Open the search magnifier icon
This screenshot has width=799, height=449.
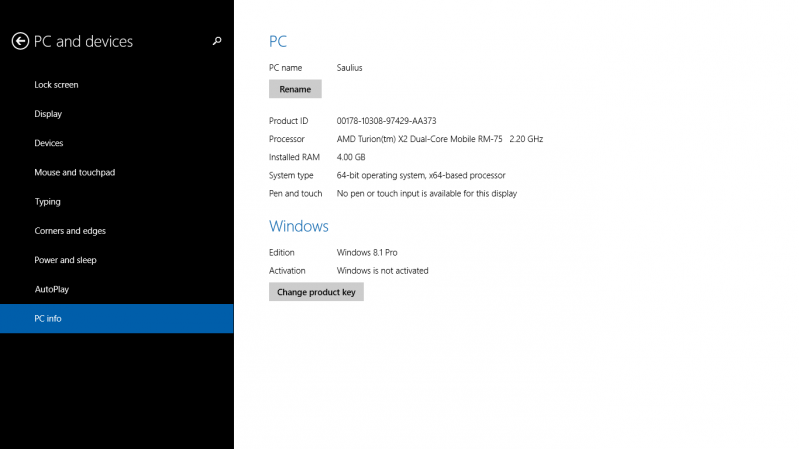click(217, 41)
